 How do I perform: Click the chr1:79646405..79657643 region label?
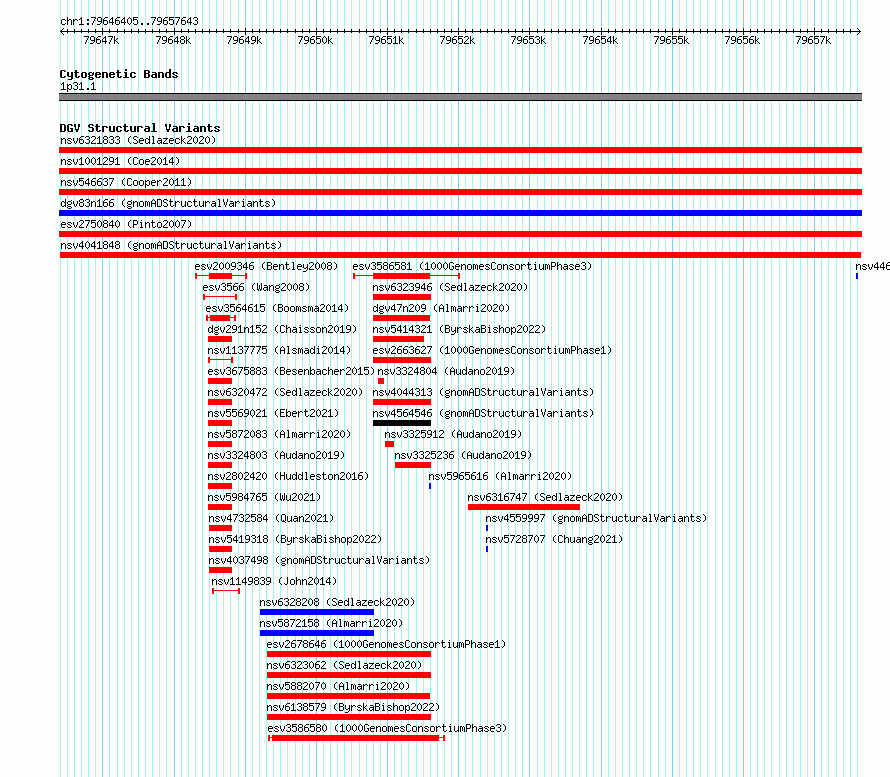click(129, 22)
